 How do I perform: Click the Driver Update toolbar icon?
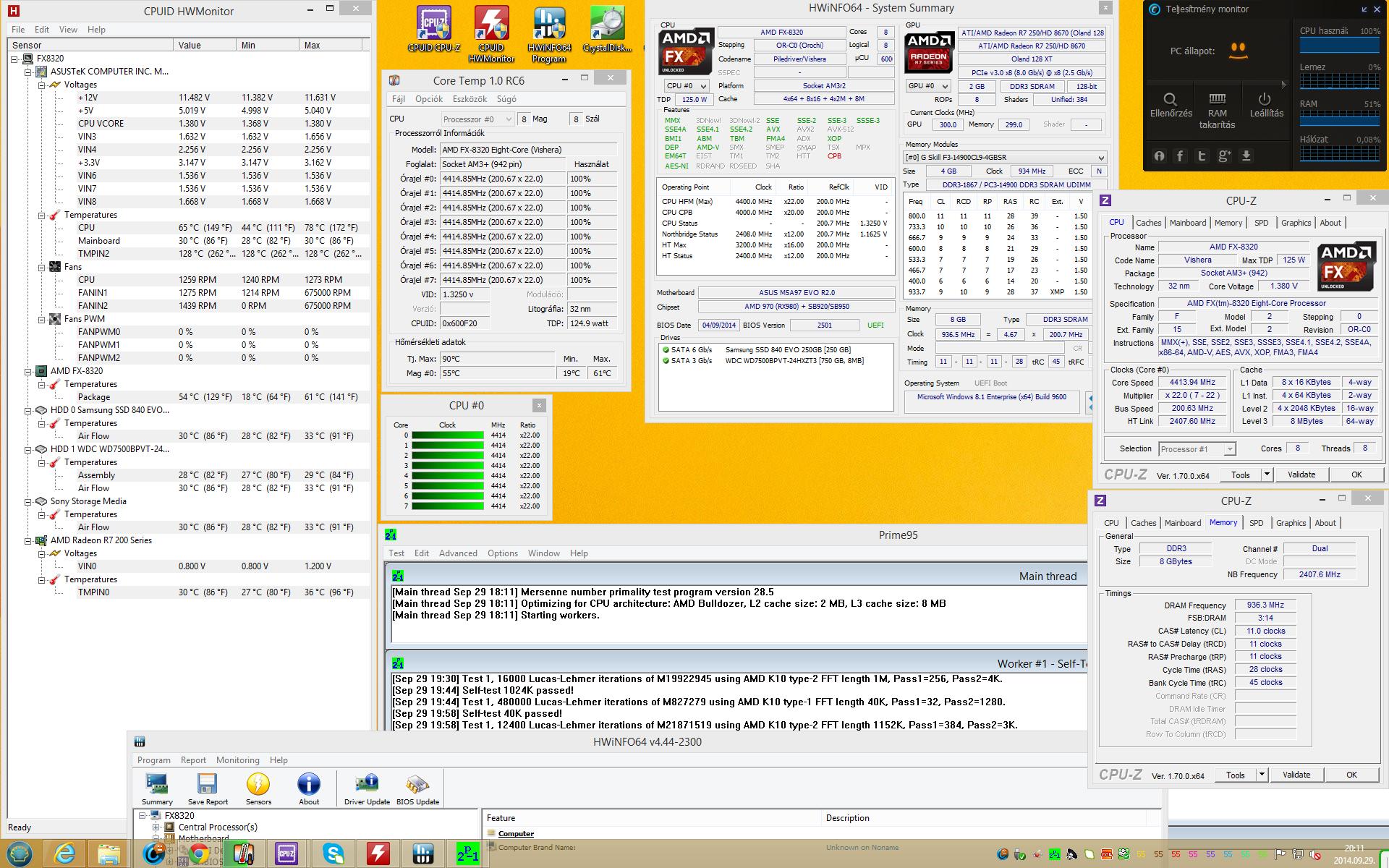pos(367,789)
